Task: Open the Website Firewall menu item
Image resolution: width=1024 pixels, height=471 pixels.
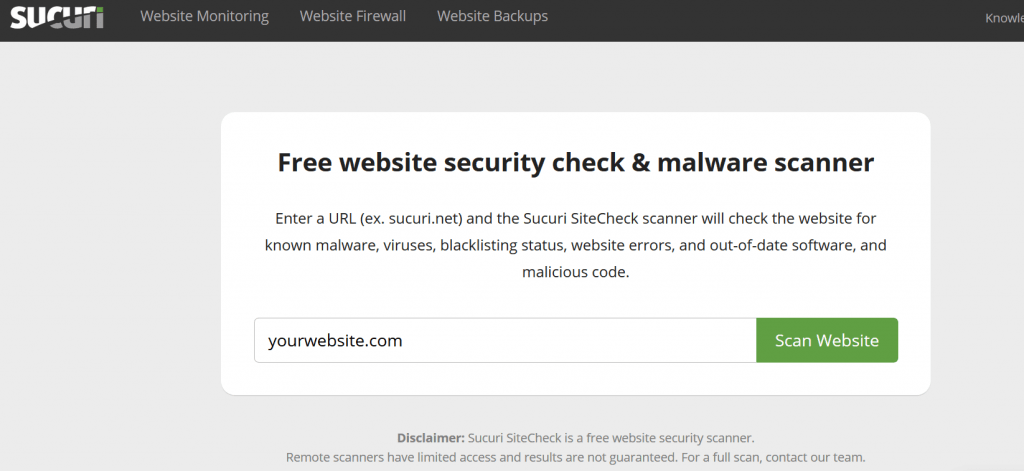Action: point(352,16)
